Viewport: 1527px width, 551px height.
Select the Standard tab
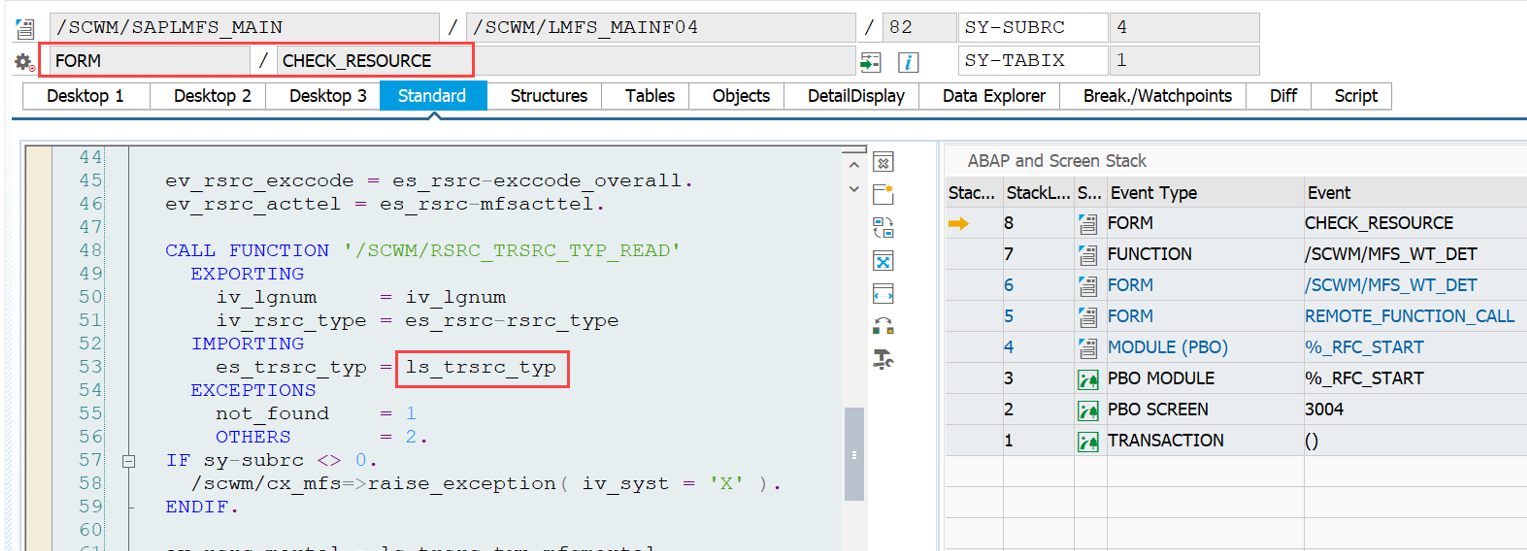[x=432, y=96]
